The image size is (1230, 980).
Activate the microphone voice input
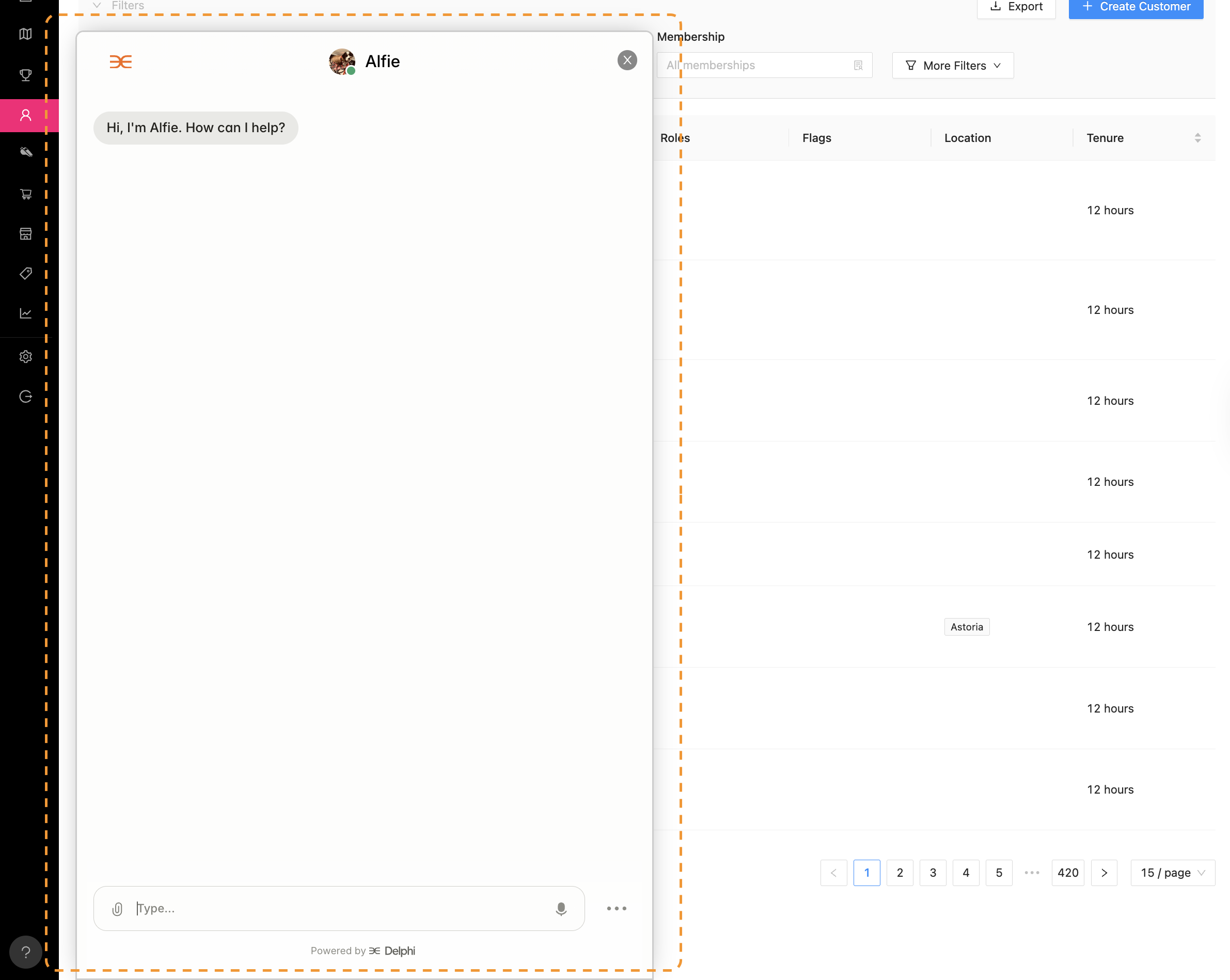(x=561, y=909)
